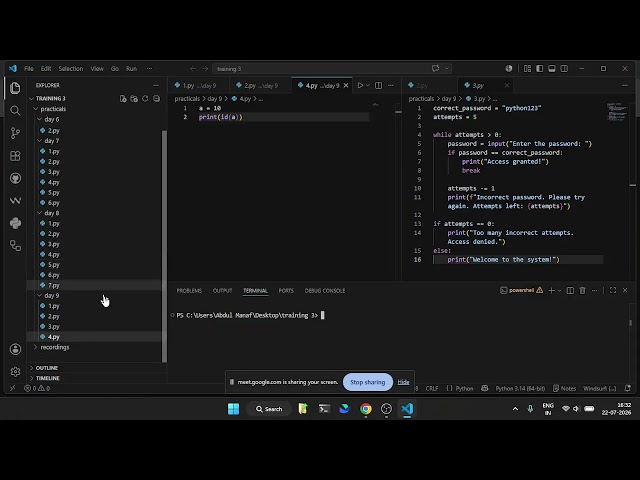This screenshot has height=480, width=640.
Task: Collapse the day 6 folder
Action: coord(40,119)
